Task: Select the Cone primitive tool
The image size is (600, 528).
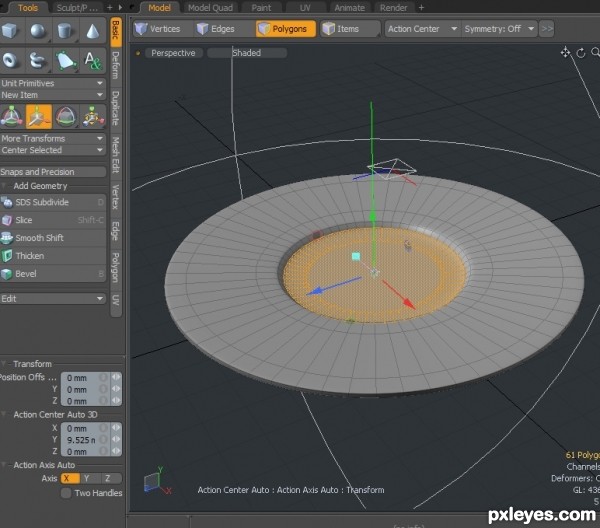Action: coord(93,31)
